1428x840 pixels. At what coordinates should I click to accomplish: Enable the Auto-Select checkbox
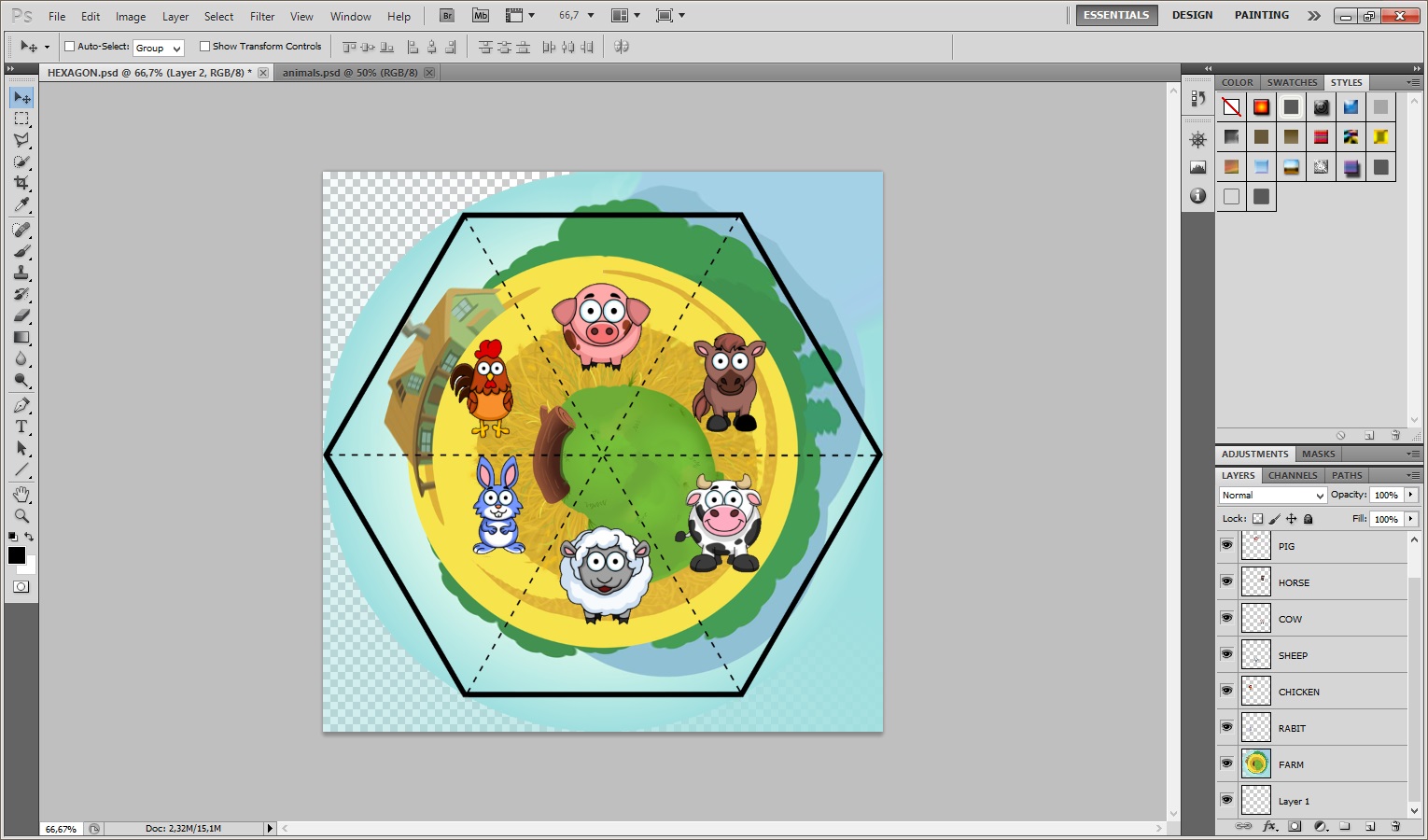pos(69,47)
